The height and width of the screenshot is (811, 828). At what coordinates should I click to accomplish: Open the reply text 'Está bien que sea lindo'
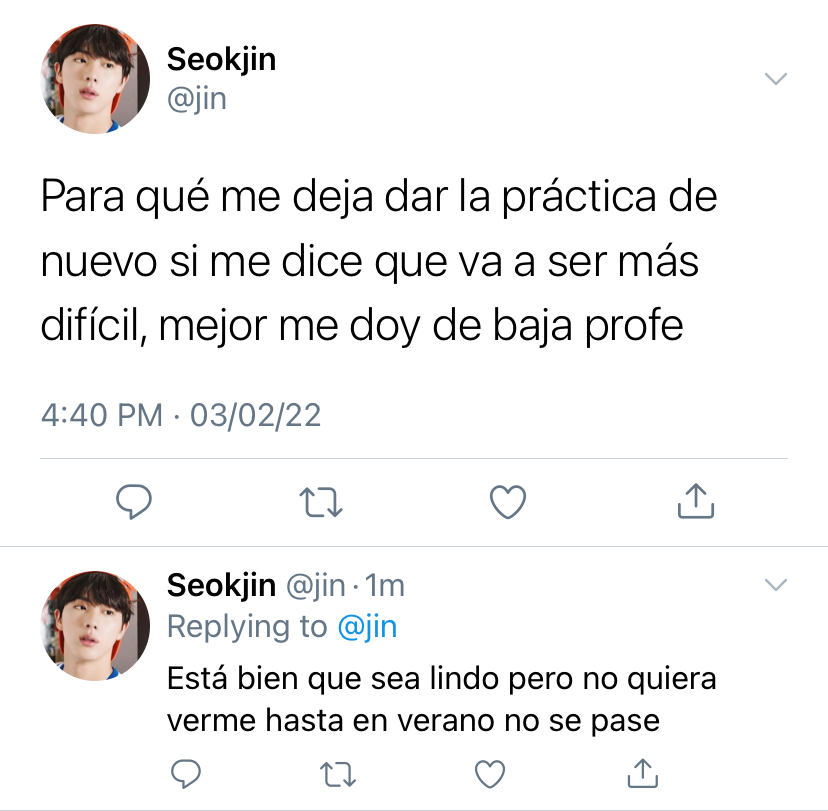coord(333,679)
